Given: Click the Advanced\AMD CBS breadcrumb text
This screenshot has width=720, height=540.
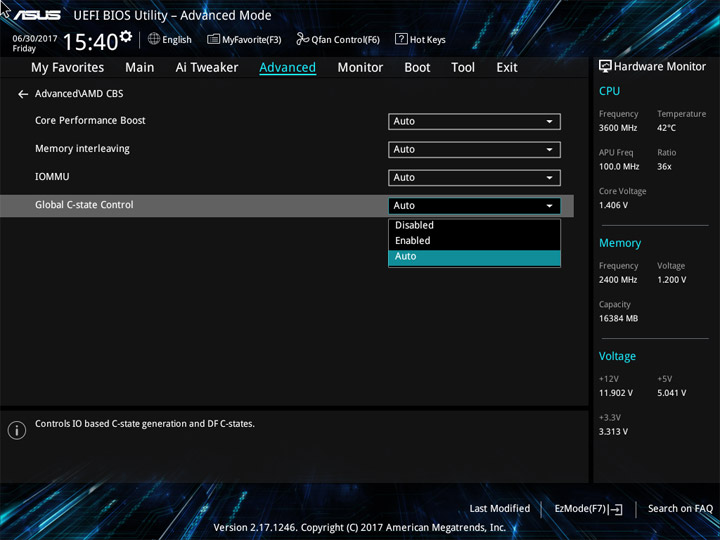Looking at the screenshot, I should click(79, 94).
